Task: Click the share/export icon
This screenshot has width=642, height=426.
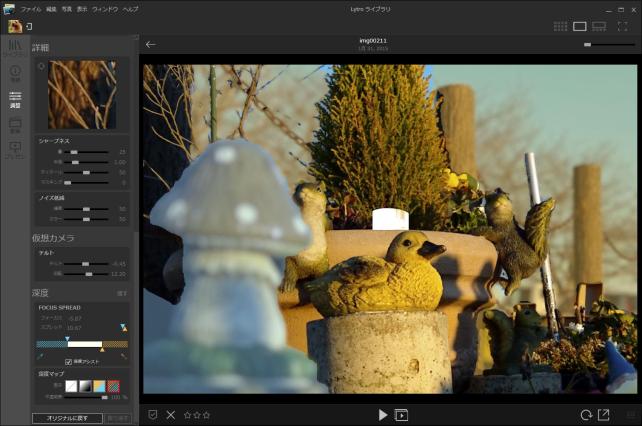Action: (x=604, y=415)
